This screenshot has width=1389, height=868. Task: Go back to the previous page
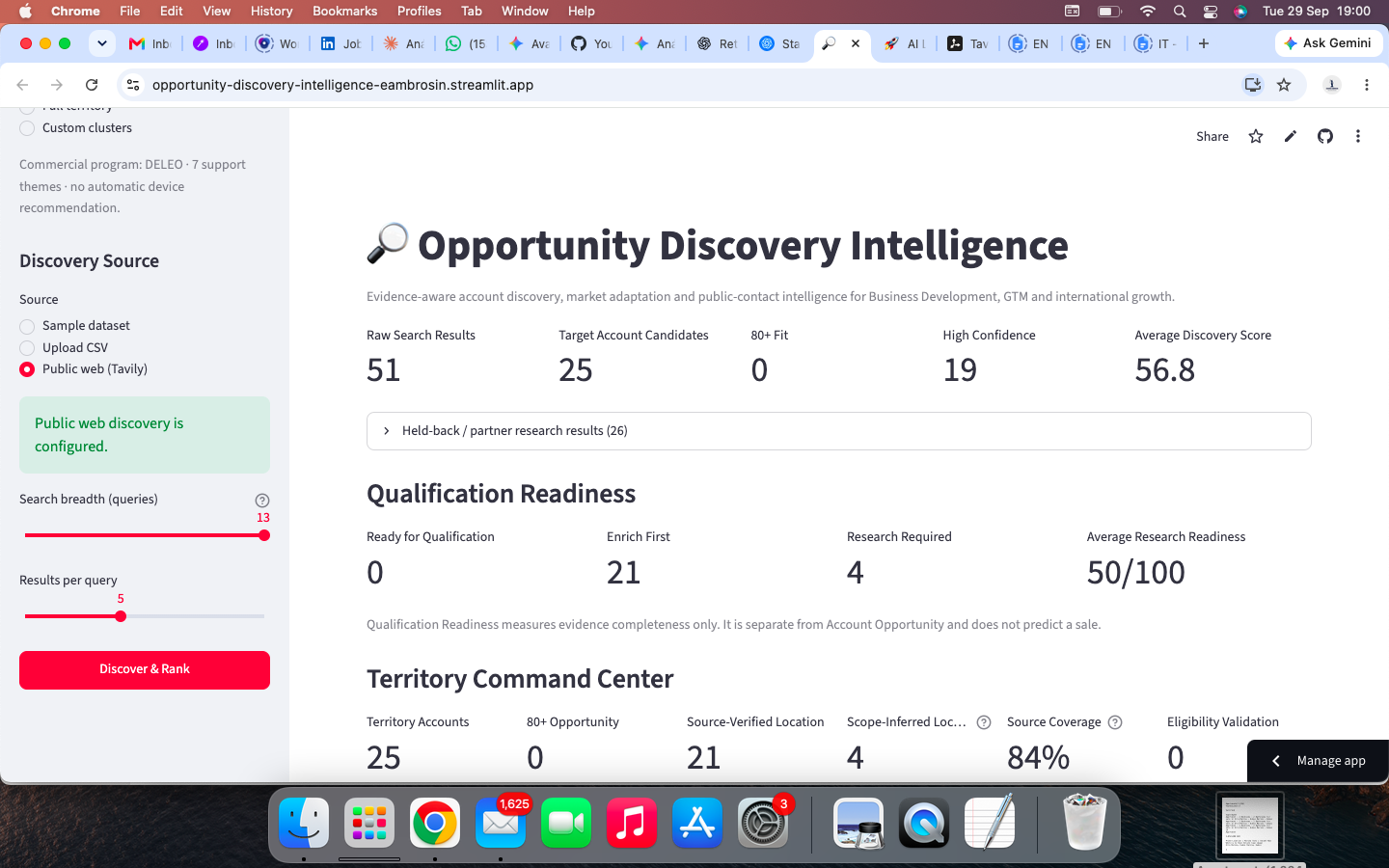23,85
